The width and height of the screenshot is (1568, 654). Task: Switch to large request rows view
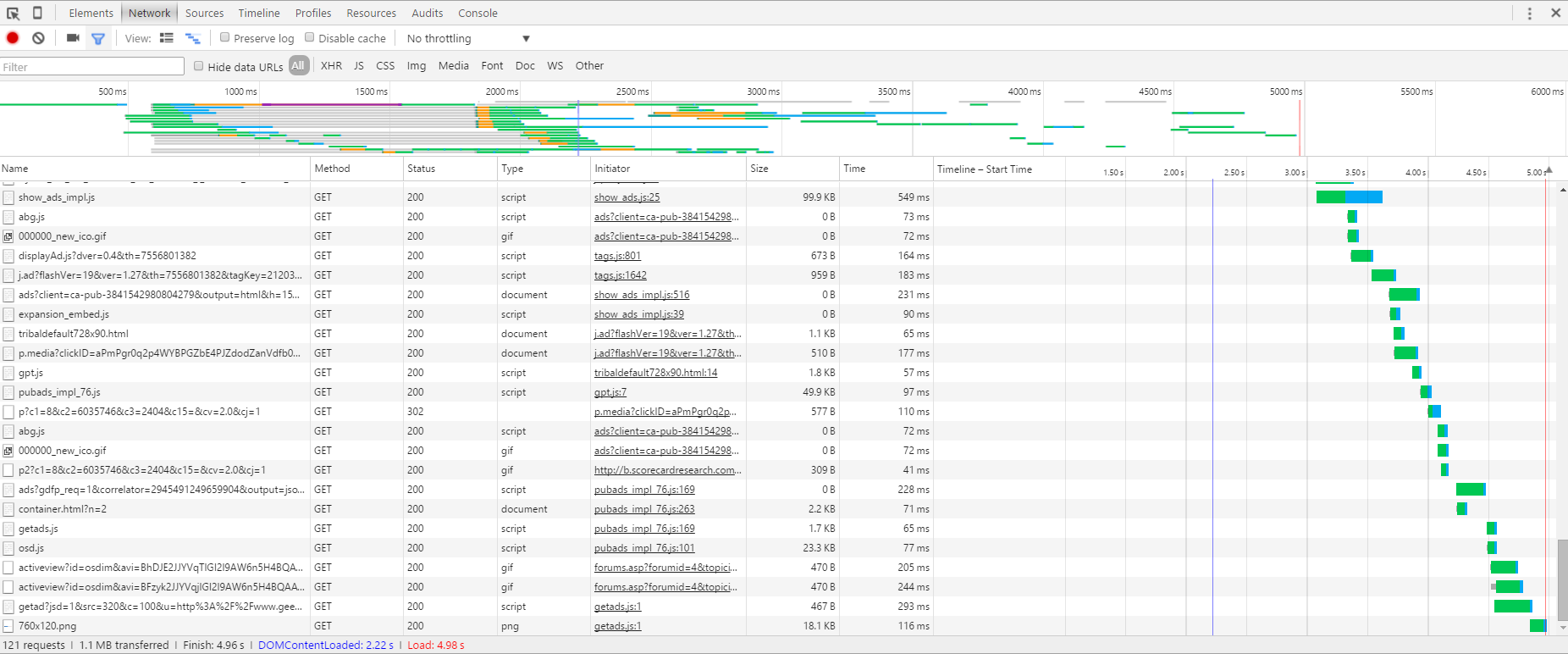(x=167, y=38)
